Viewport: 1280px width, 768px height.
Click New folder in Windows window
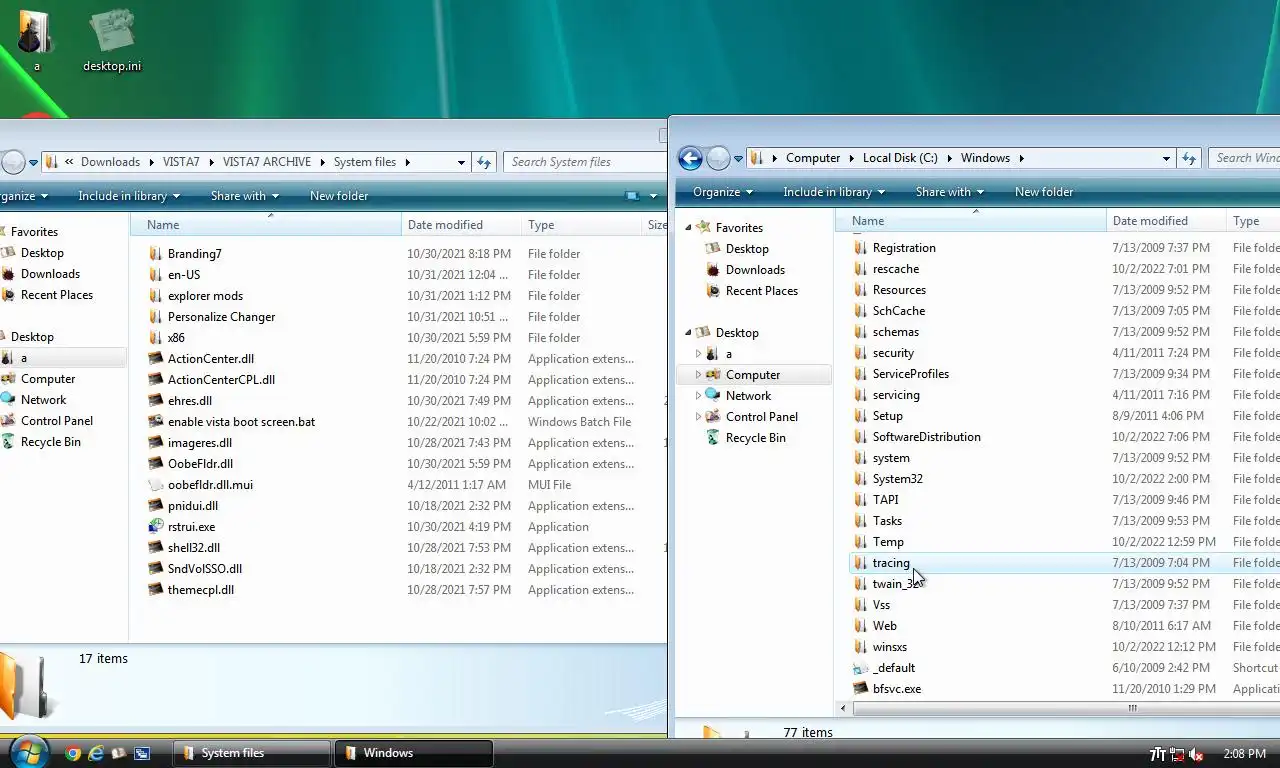coord(1044,192)
